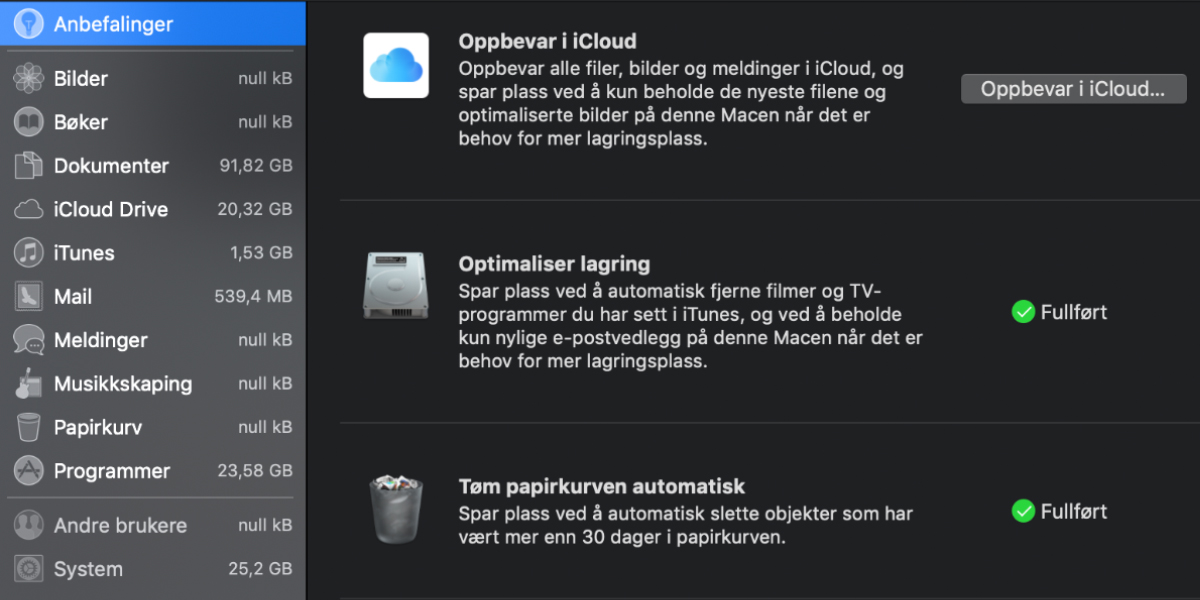Viewport: 1200px width, 600px height.
Task: Open the System category in sidebar
Action: [88, 569]
